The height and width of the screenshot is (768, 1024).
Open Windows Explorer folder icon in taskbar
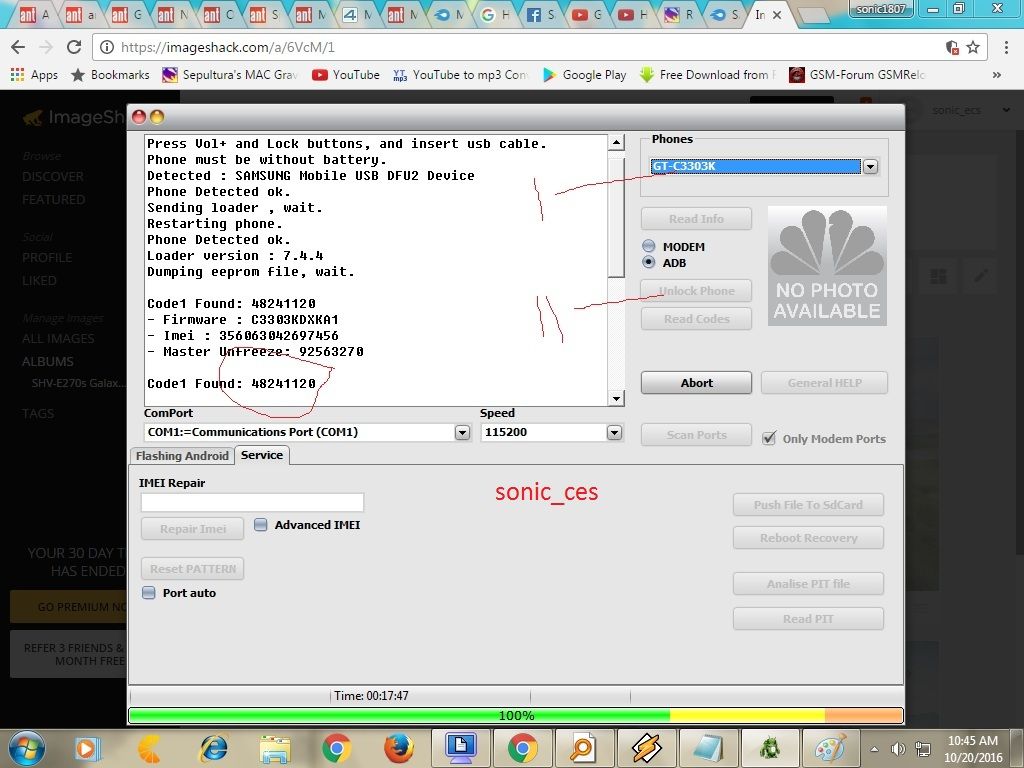tap(274, 747)
